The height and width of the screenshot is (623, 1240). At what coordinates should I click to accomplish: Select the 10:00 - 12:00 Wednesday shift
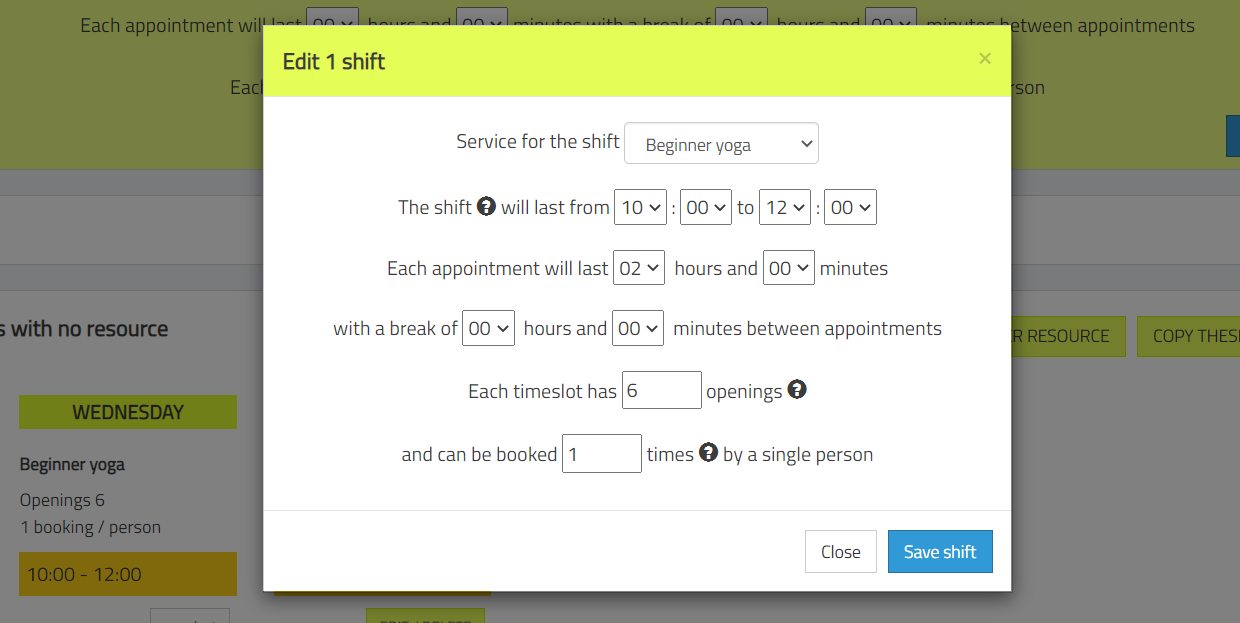[128, 574]
